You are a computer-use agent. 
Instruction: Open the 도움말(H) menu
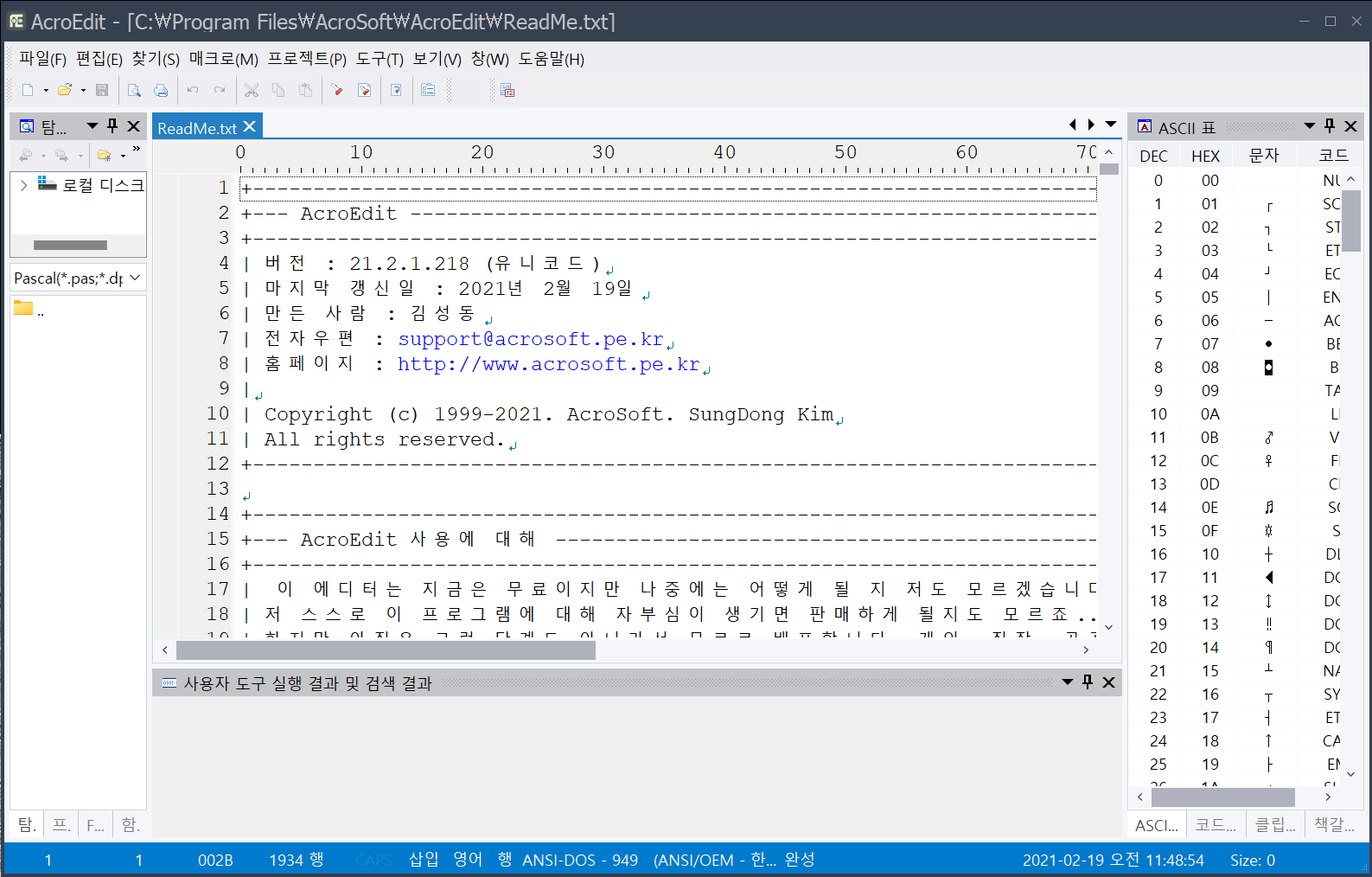(x=552, y=59)
